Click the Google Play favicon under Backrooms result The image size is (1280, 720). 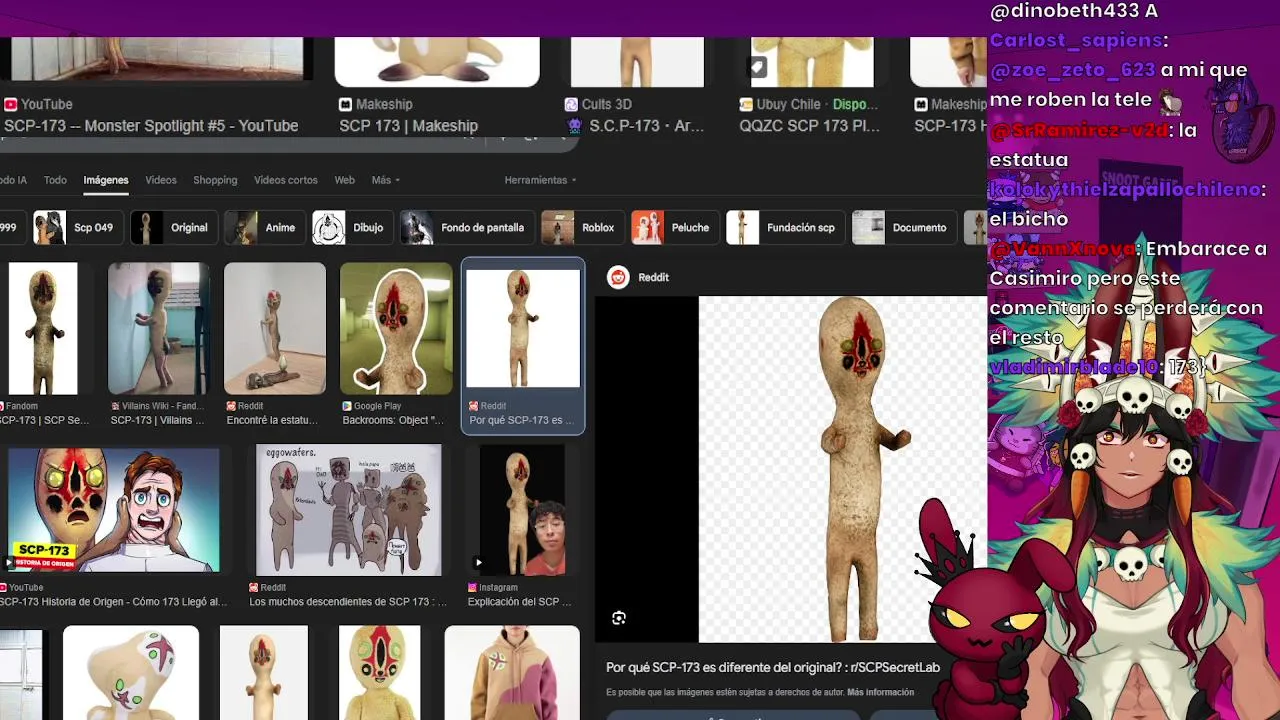pos(347,406)
